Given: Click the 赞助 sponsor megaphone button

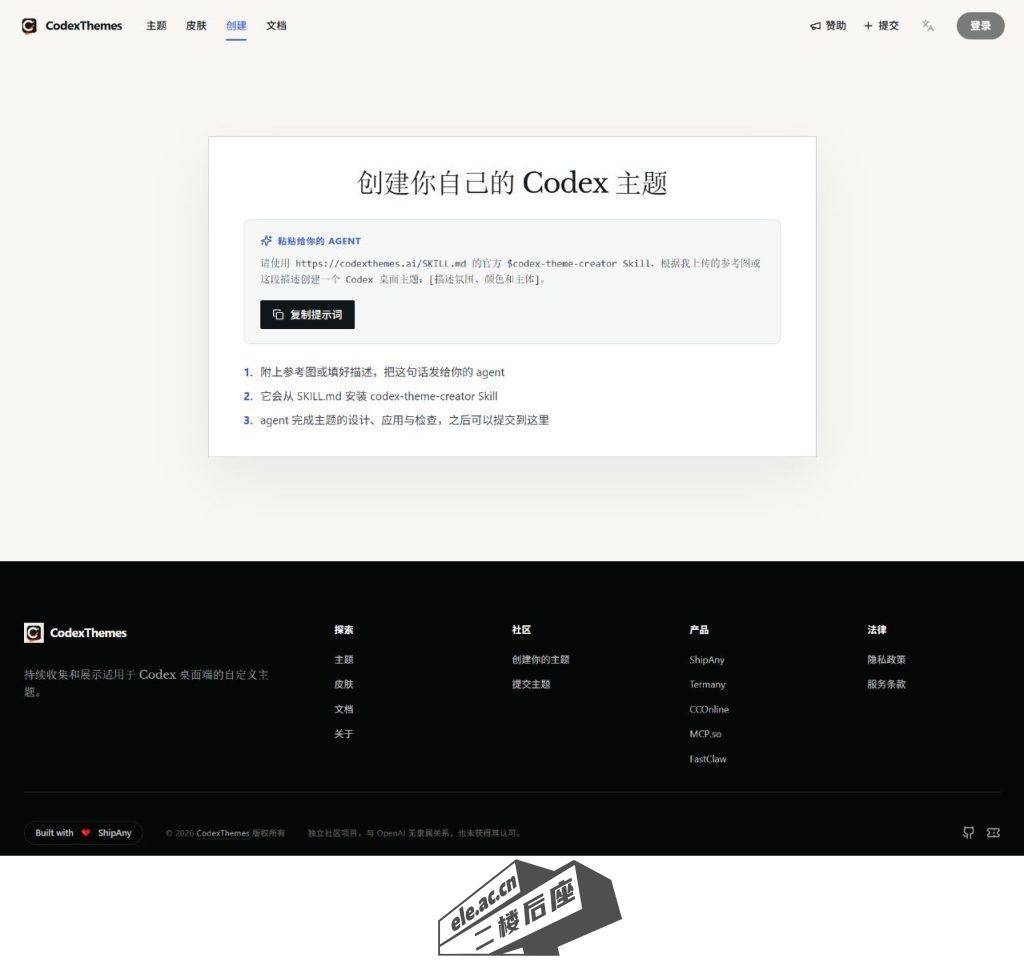Looking at the screenshot, I should [x=828, y=25].
